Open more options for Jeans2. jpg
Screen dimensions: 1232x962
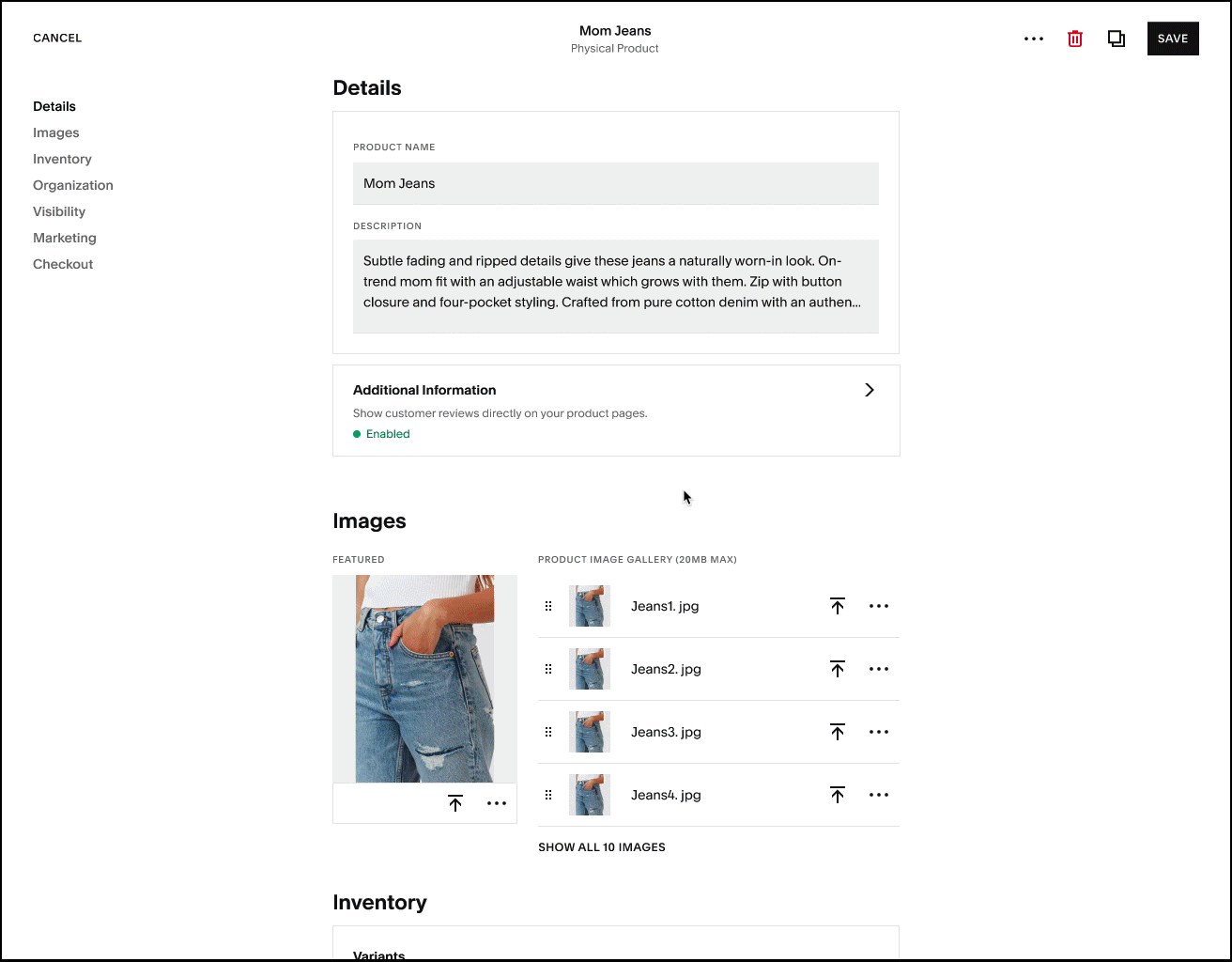pos(879,669)
